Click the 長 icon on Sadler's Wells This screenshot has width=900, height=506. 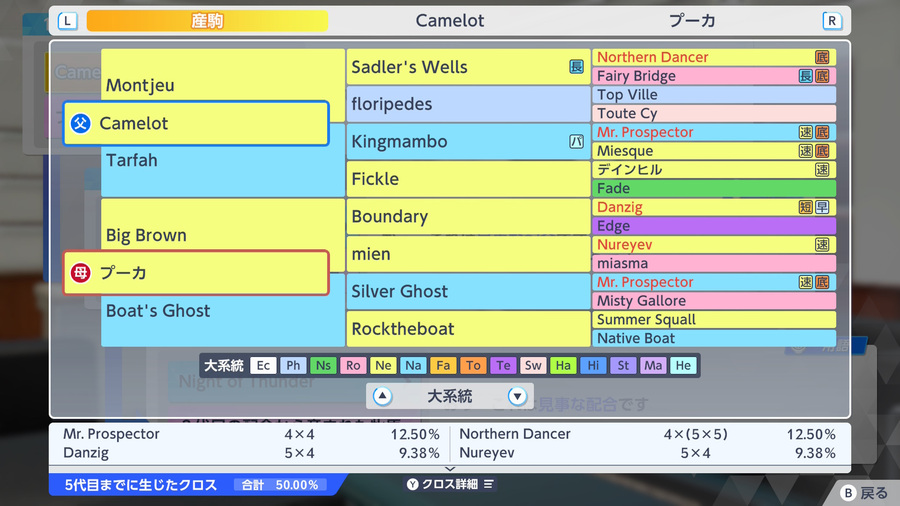tap(576, 67)
